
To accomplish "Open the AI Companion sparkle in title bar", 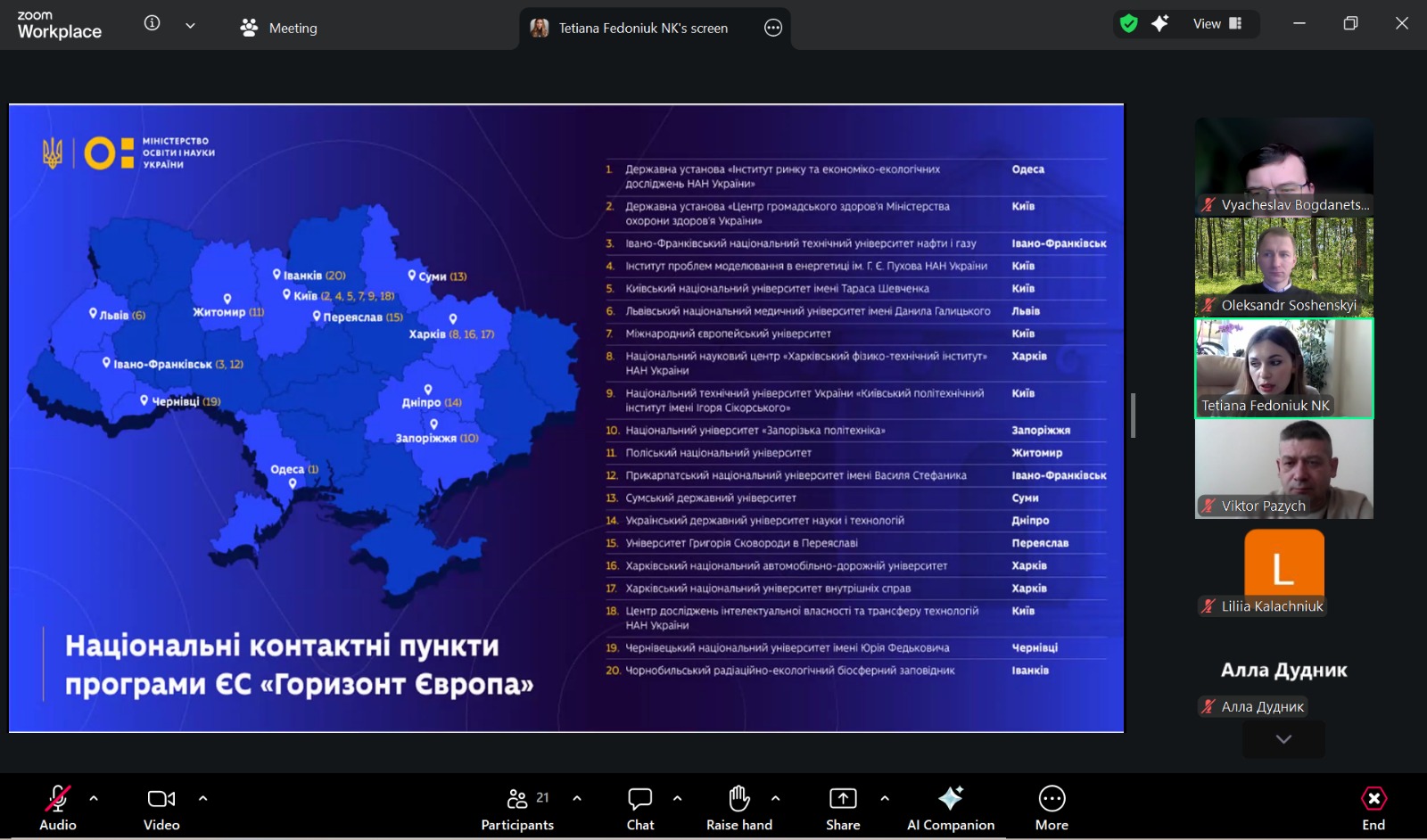I will [x=1159, y=24].
